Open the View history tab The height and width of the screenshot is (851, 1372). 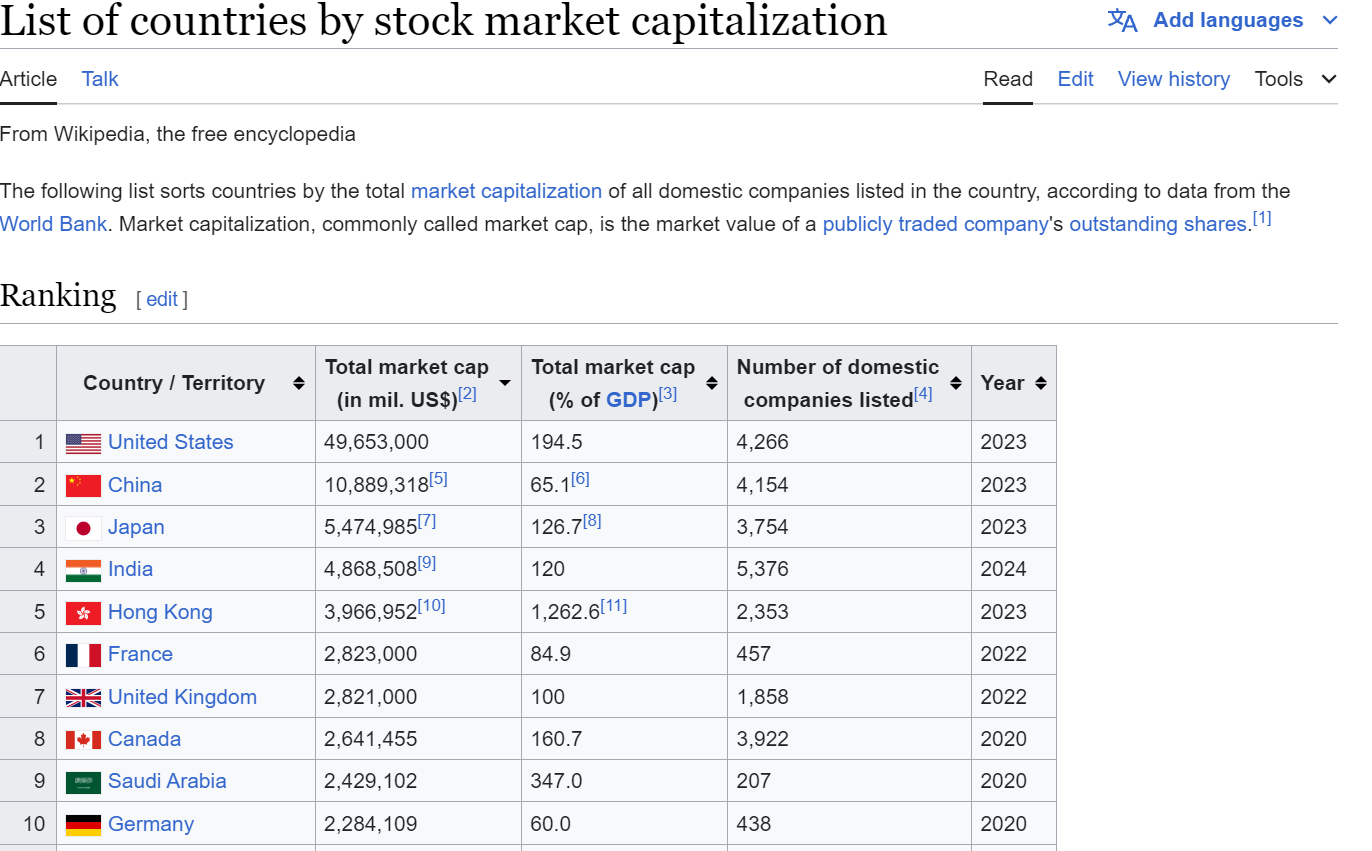tap(1173, 79)
